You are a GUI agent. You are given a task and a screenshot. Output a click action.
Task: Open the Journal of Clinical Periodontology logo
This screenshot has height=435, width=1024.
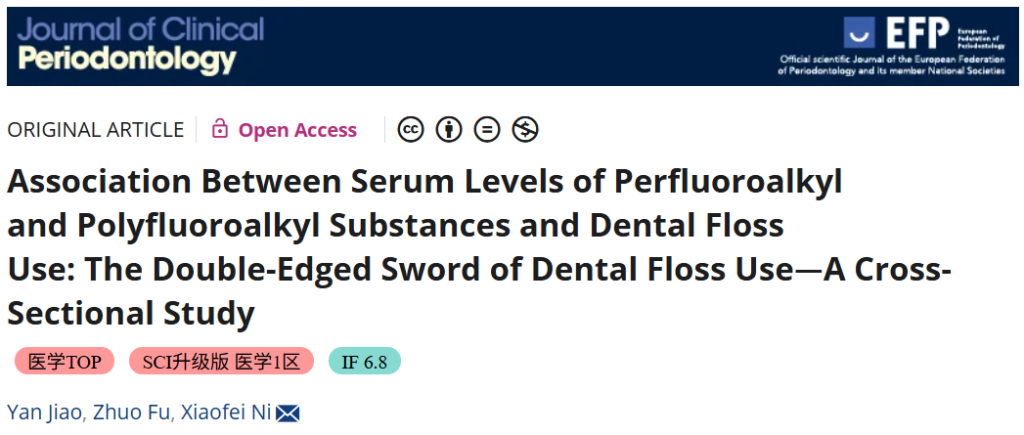pyautogui.click(x=141, y=44)
